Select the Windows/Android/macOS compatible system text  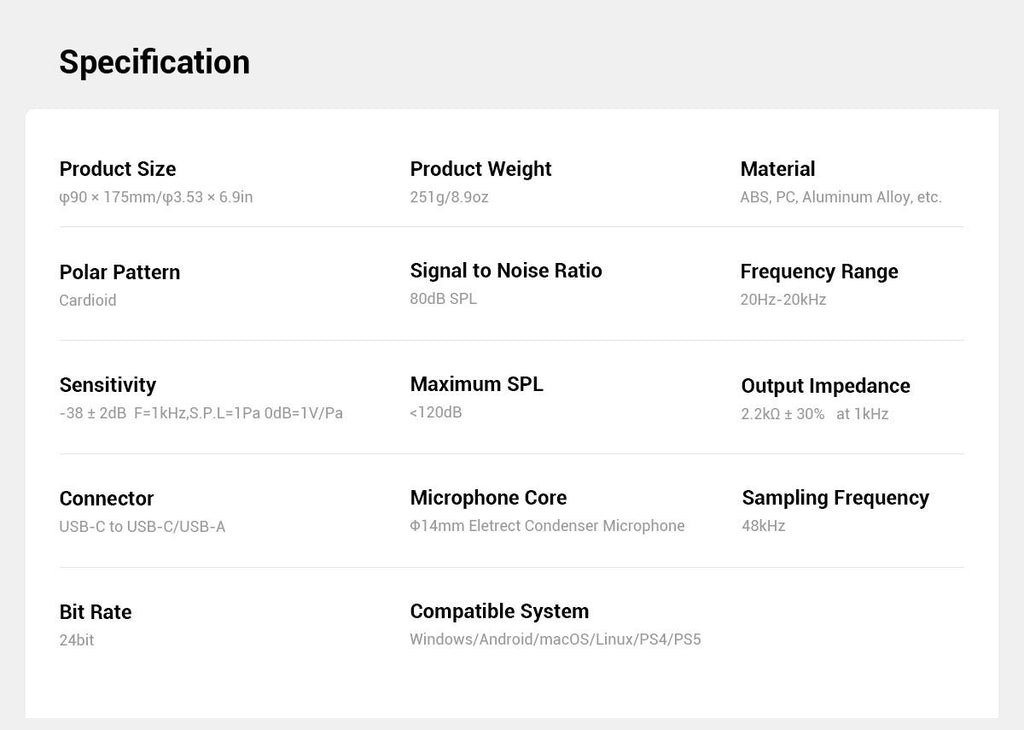[556, 639]
